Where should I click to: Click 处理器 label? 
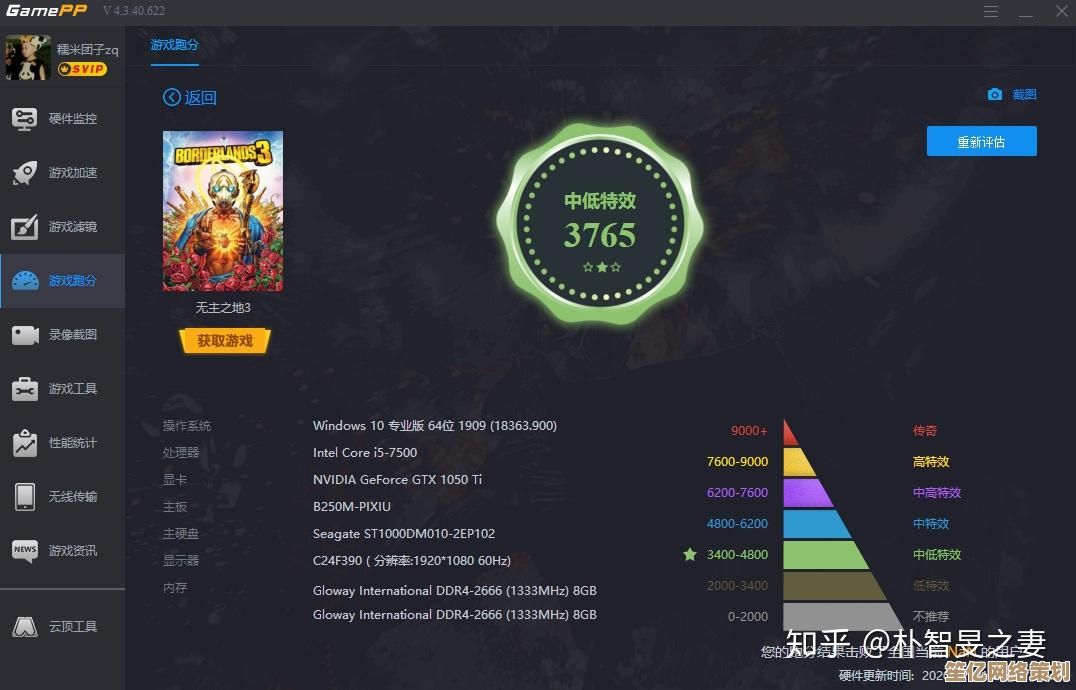point(180,453)
